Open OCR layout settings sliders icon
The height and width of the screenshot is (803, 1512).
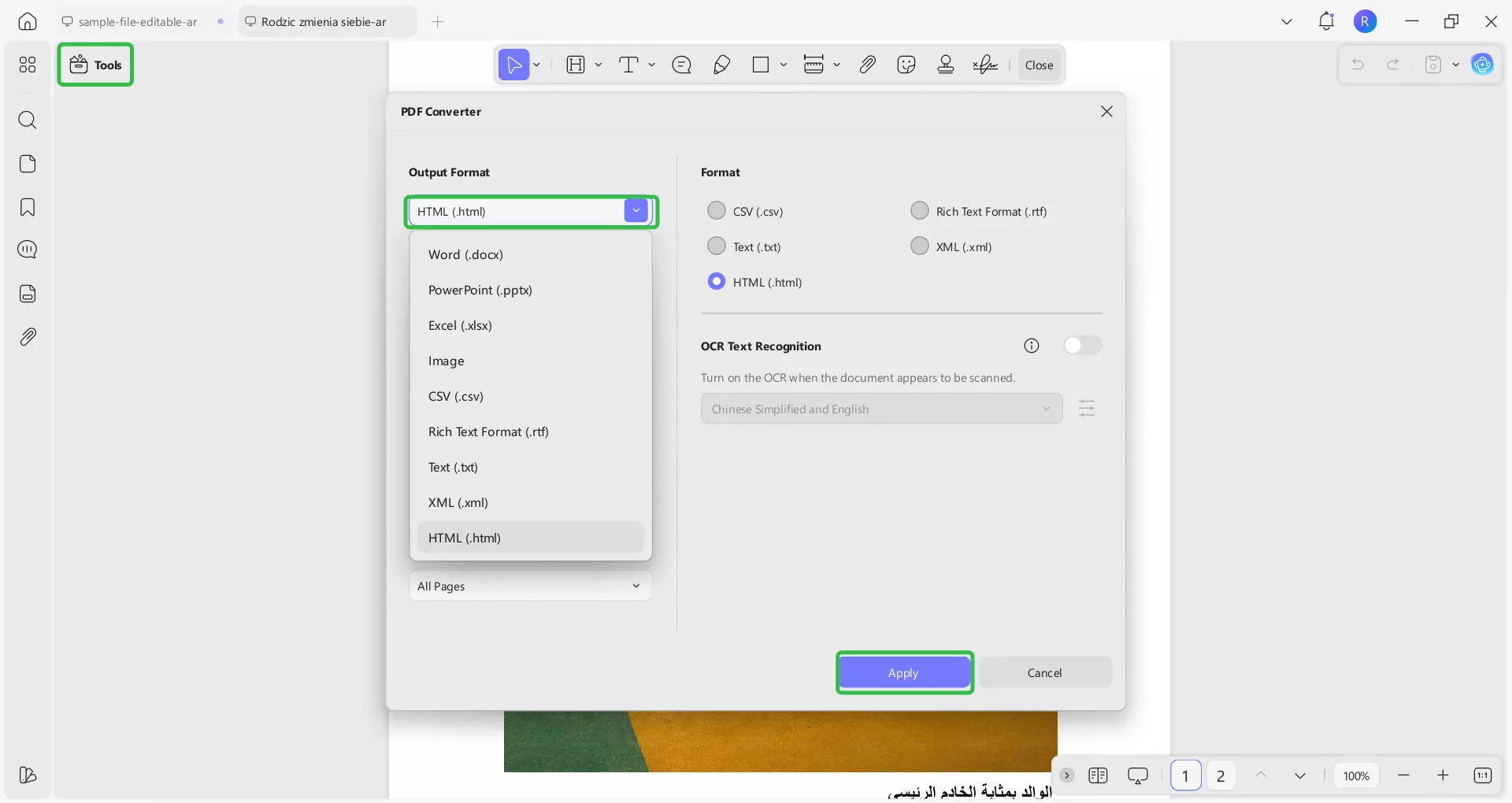[1087, 409]
